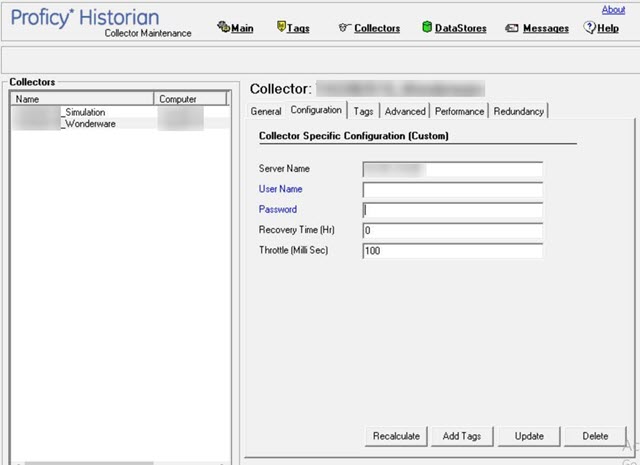The image size is (640, 465).
Task: Click the Delete button
Action: click(x=595, y=436)
